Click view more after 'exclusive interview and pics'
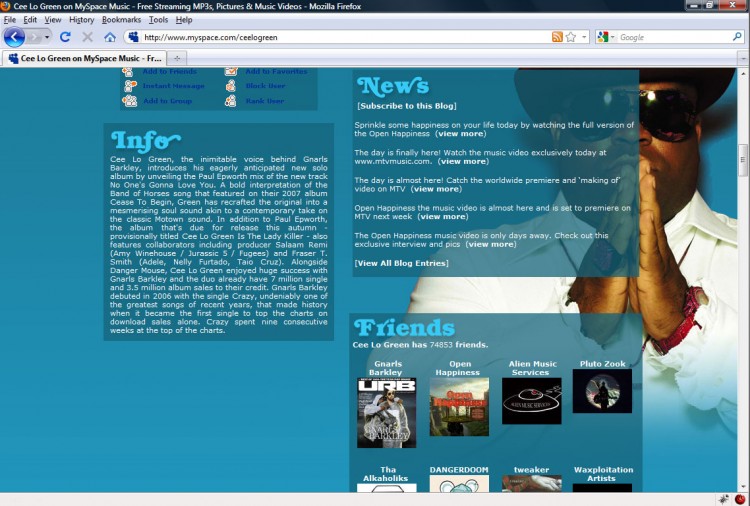This screenshot has width=750, height=506. tap(491, 244)
